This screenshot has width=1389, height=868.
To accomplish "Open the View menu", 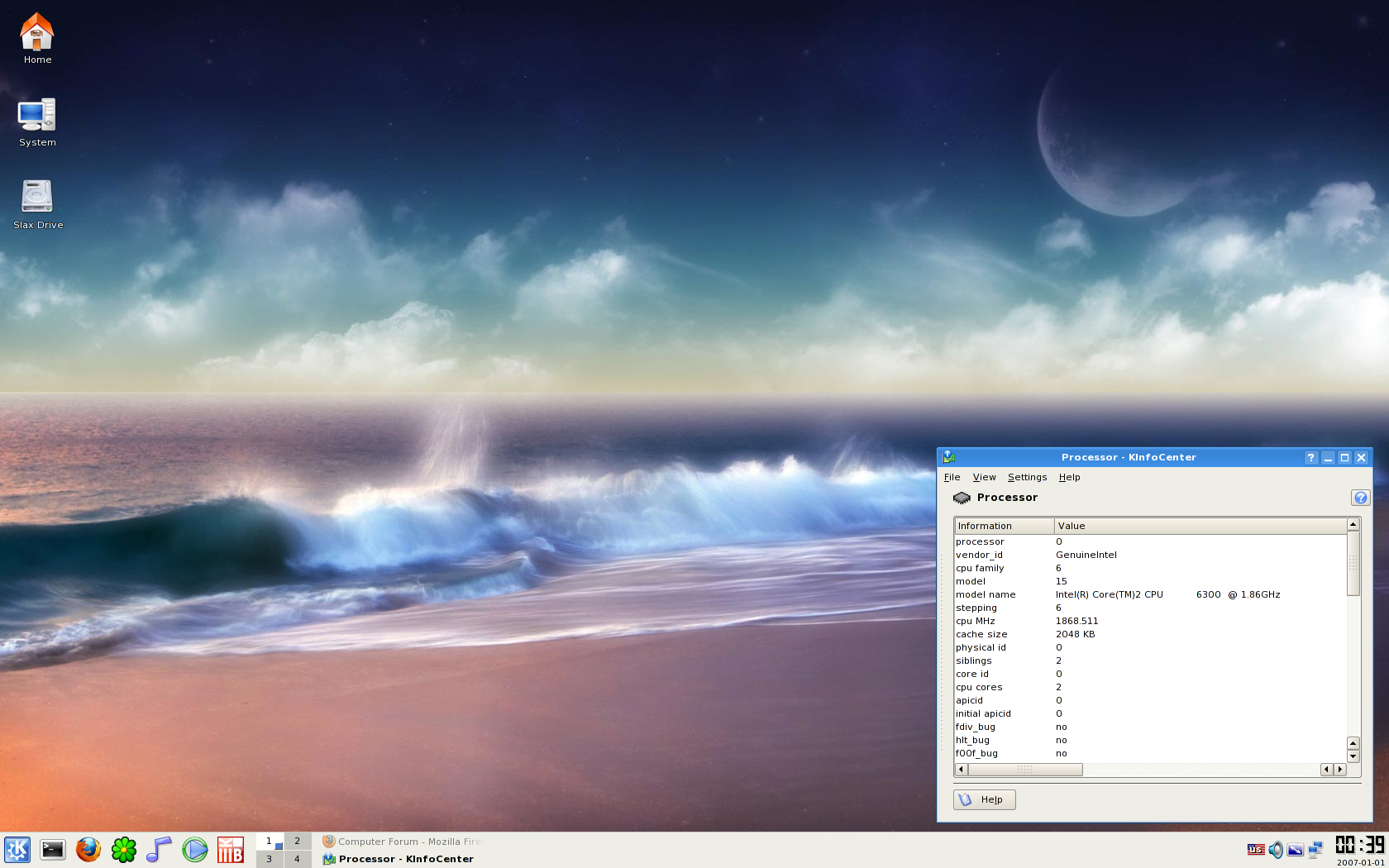I will pos(984,477).
